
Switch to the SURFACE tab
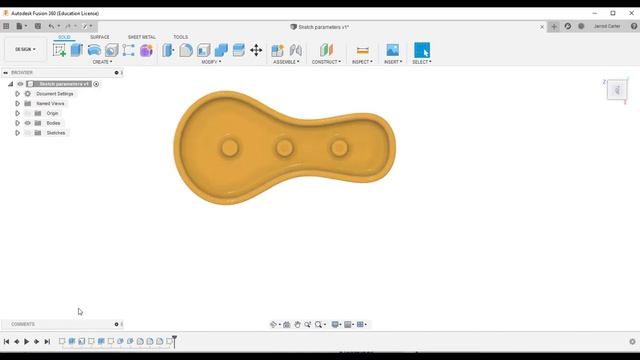click(100, 37)
